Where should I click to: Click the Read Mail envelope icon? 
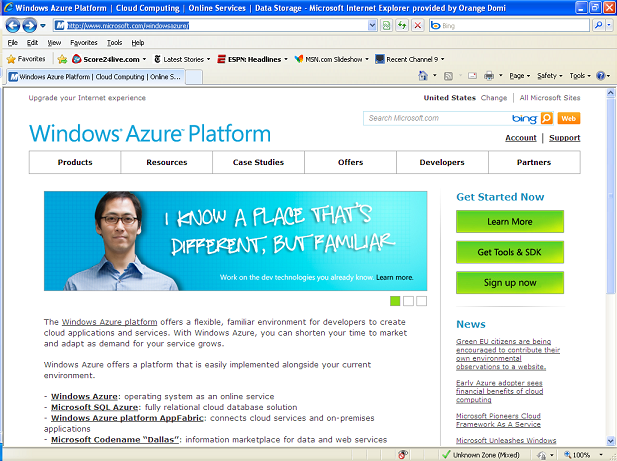click(473, 76)
